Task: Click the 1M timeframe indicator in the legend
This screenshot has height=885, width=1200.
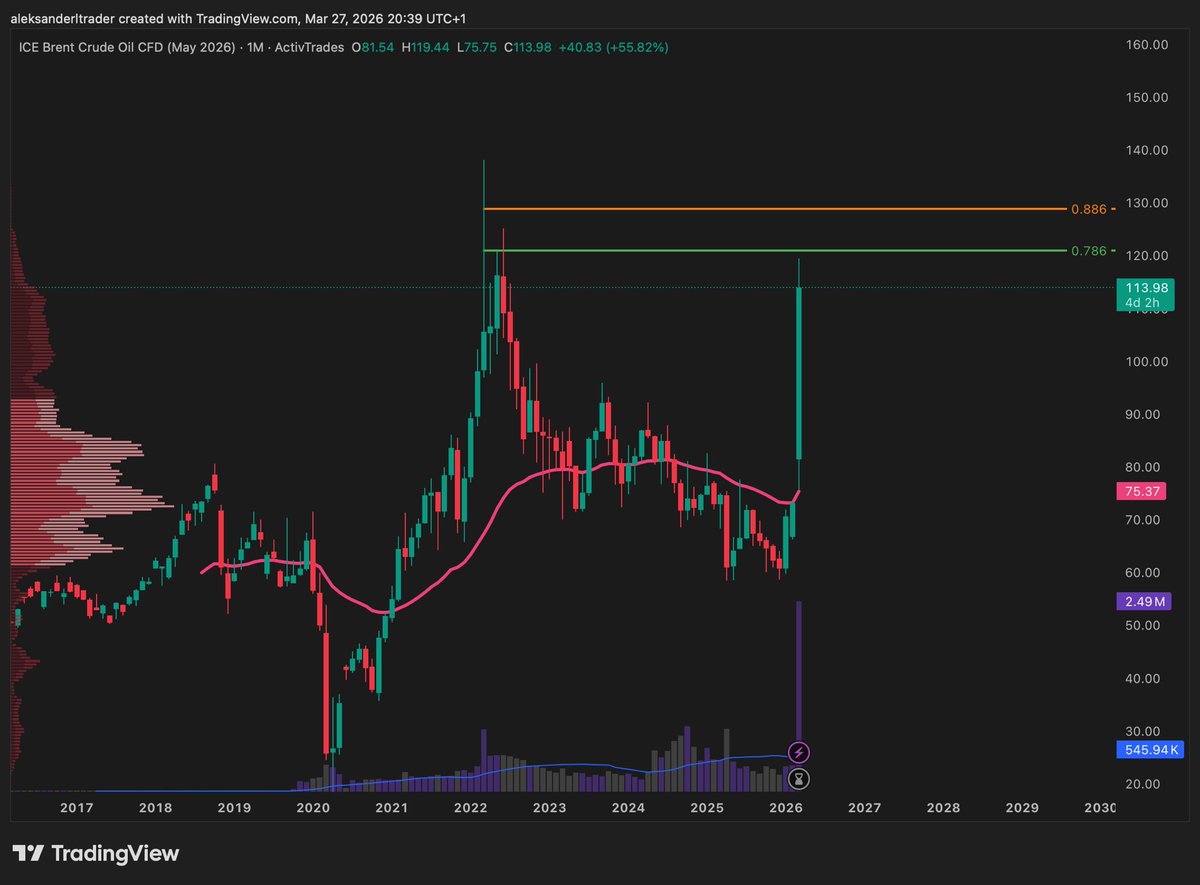Action: pyautogui.click(x=257, y=47)
